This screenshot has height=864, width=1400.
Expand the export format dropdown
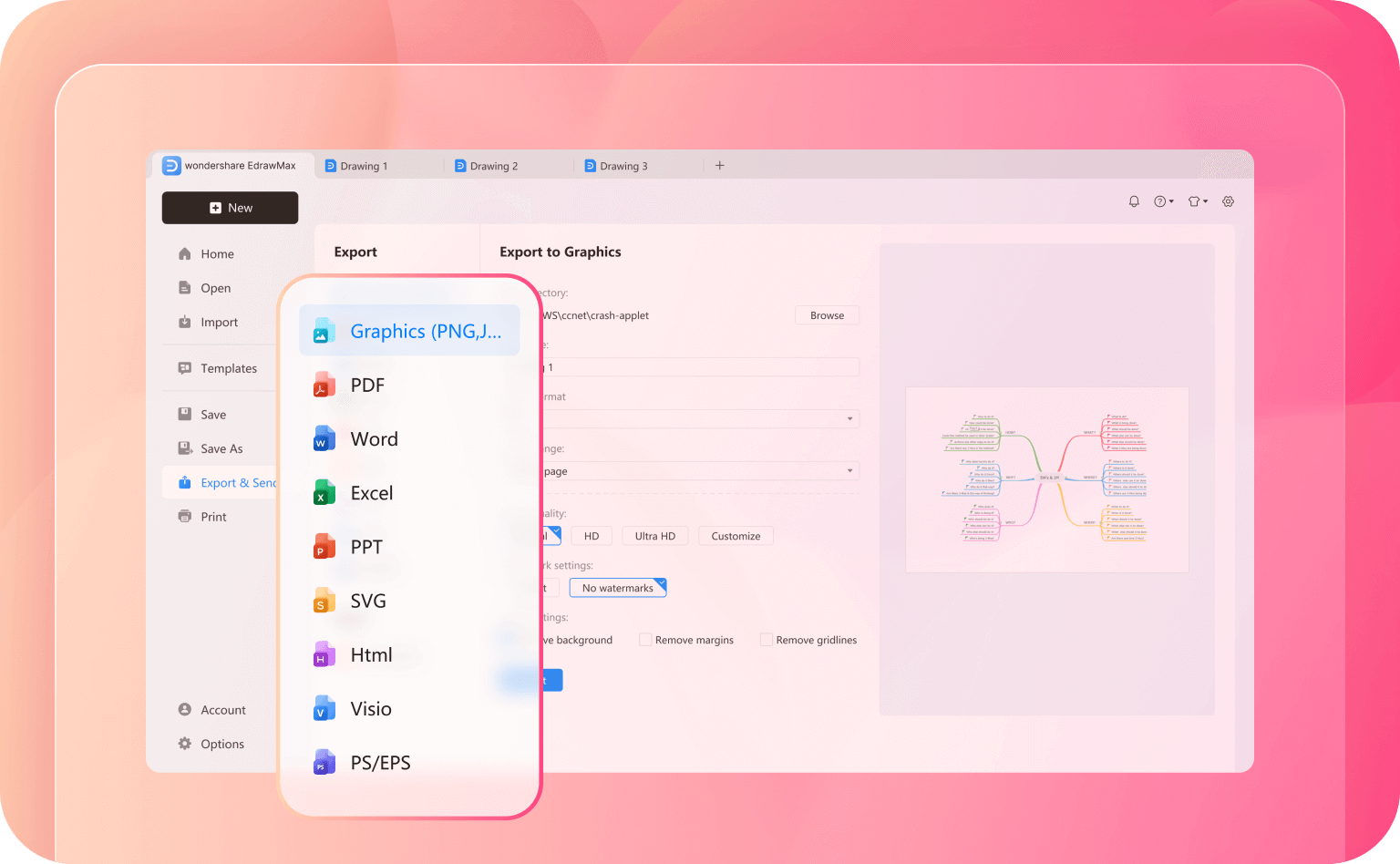click(x=849, y=419)
